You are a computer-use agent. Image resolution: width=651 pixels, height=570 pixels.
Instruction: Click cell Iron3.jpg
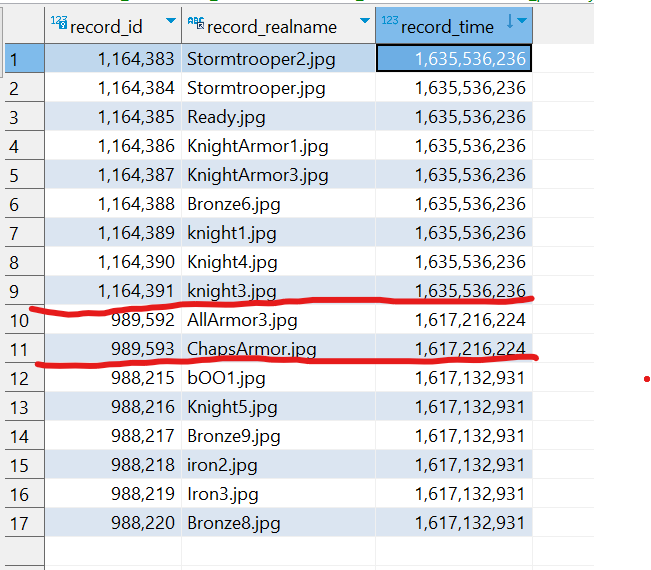278,494
